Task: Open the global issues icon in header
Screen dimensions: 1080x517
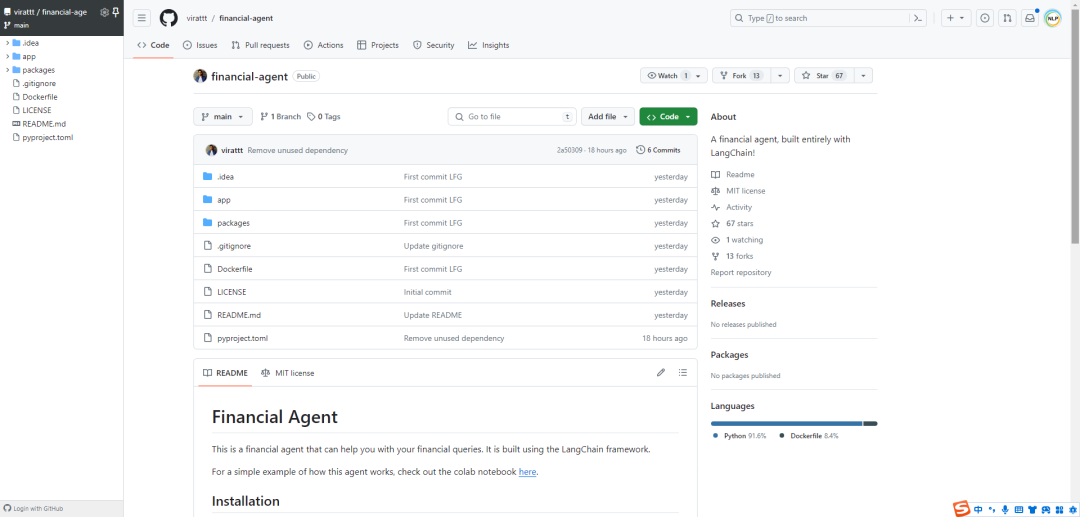Action: coord(985,19)
